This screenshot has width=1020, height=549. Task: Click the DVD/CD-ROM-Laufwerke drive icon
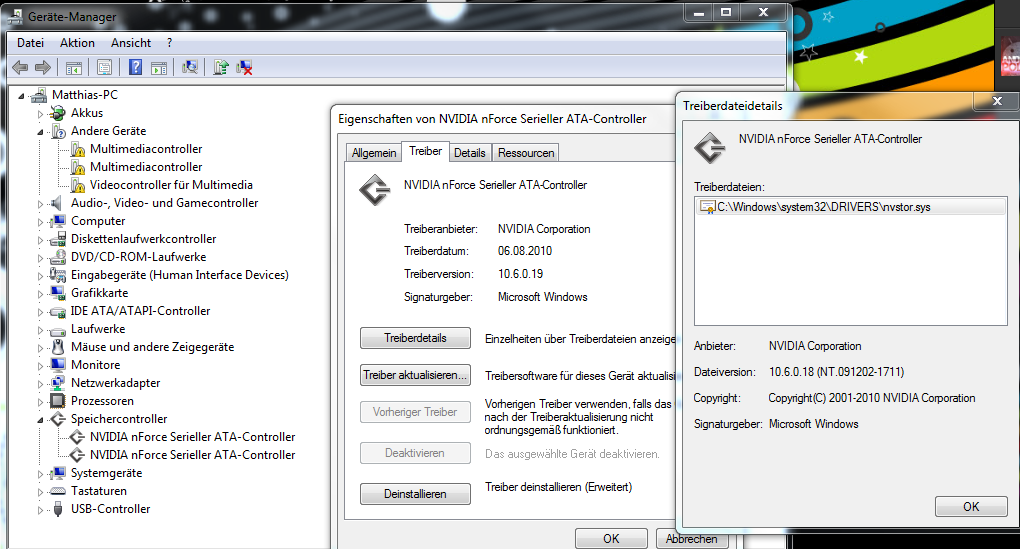pos(58,257)
